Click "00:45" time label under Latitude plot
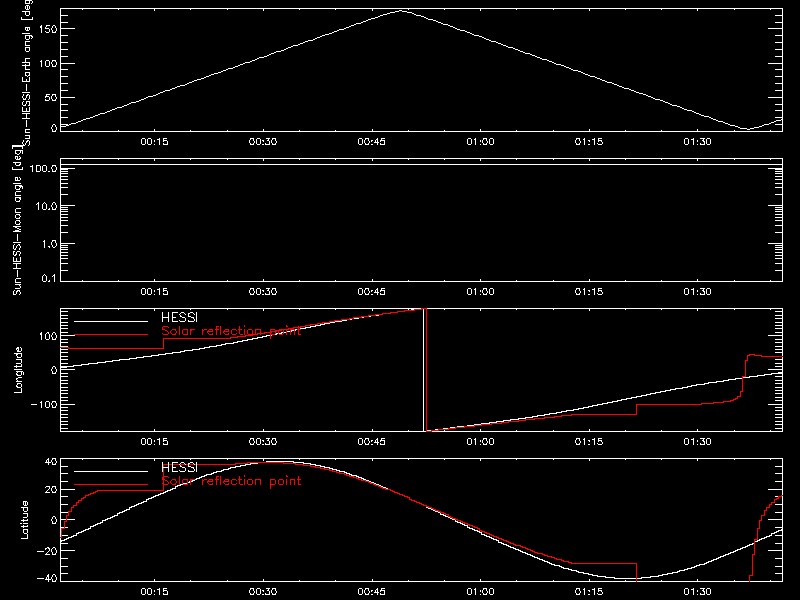The height and width of the screenshot is (600, 800). pos(371,592)
